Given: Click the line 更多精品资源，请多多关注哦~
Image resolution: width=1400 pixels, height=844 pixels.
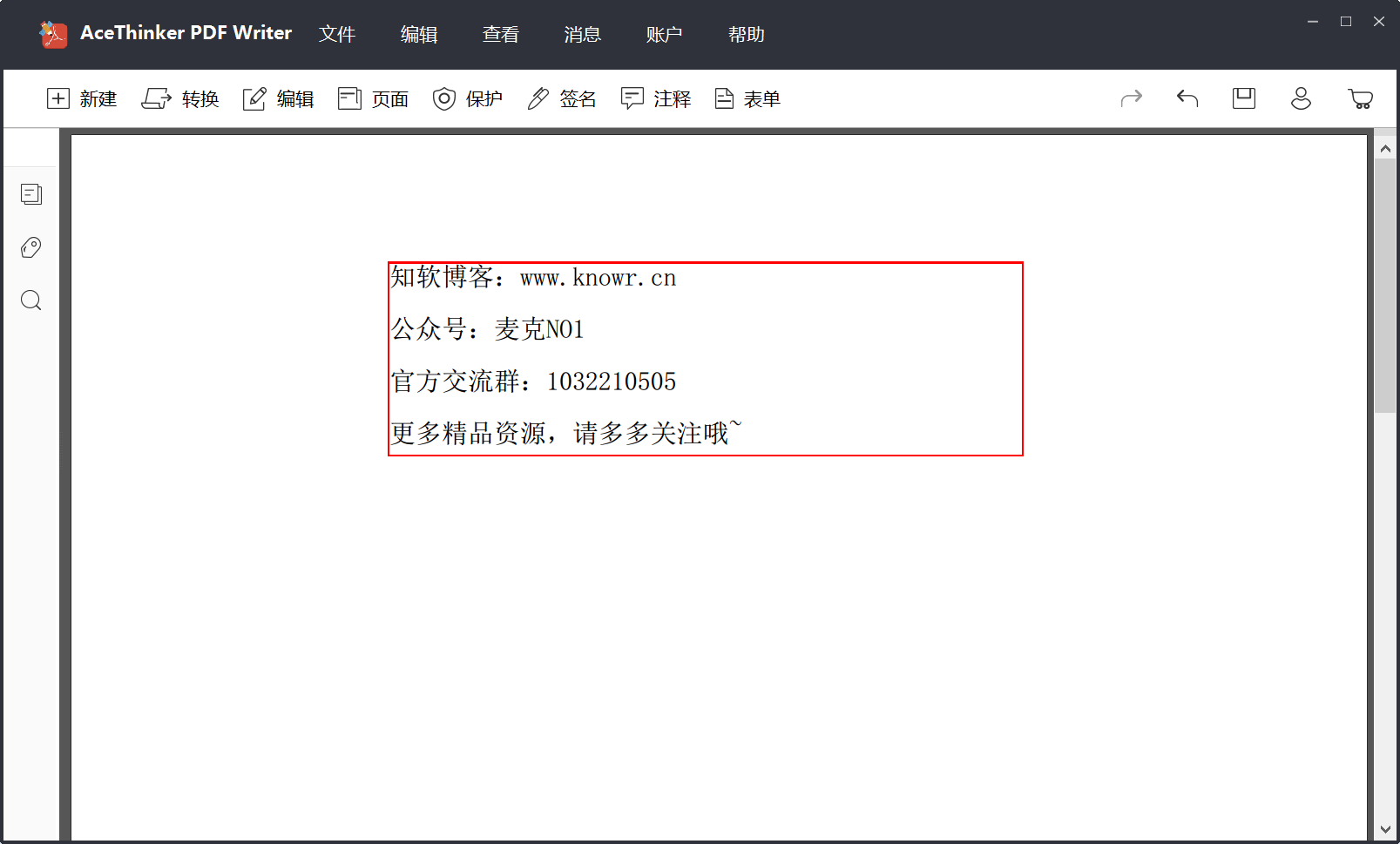Looking at the screenshot, I should tap(566, 432).
